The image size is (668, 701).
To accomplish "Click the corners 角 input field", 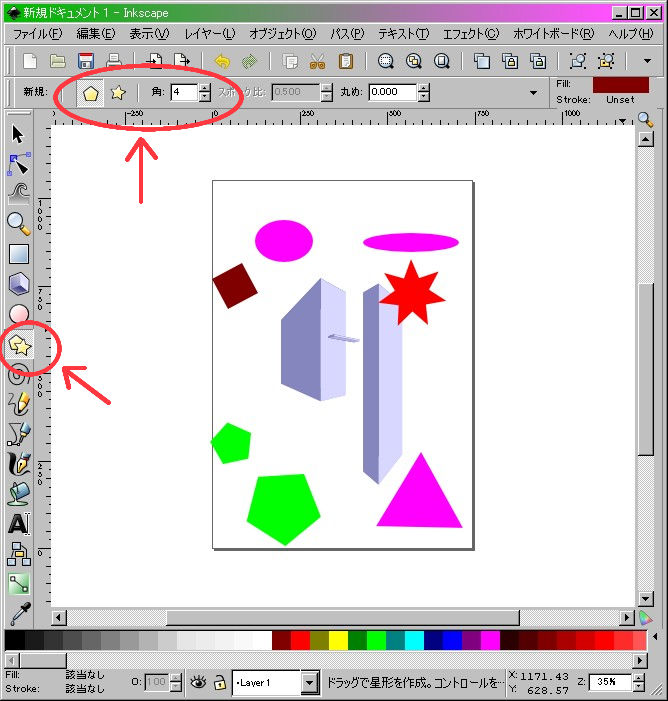I will click(185, 93).
